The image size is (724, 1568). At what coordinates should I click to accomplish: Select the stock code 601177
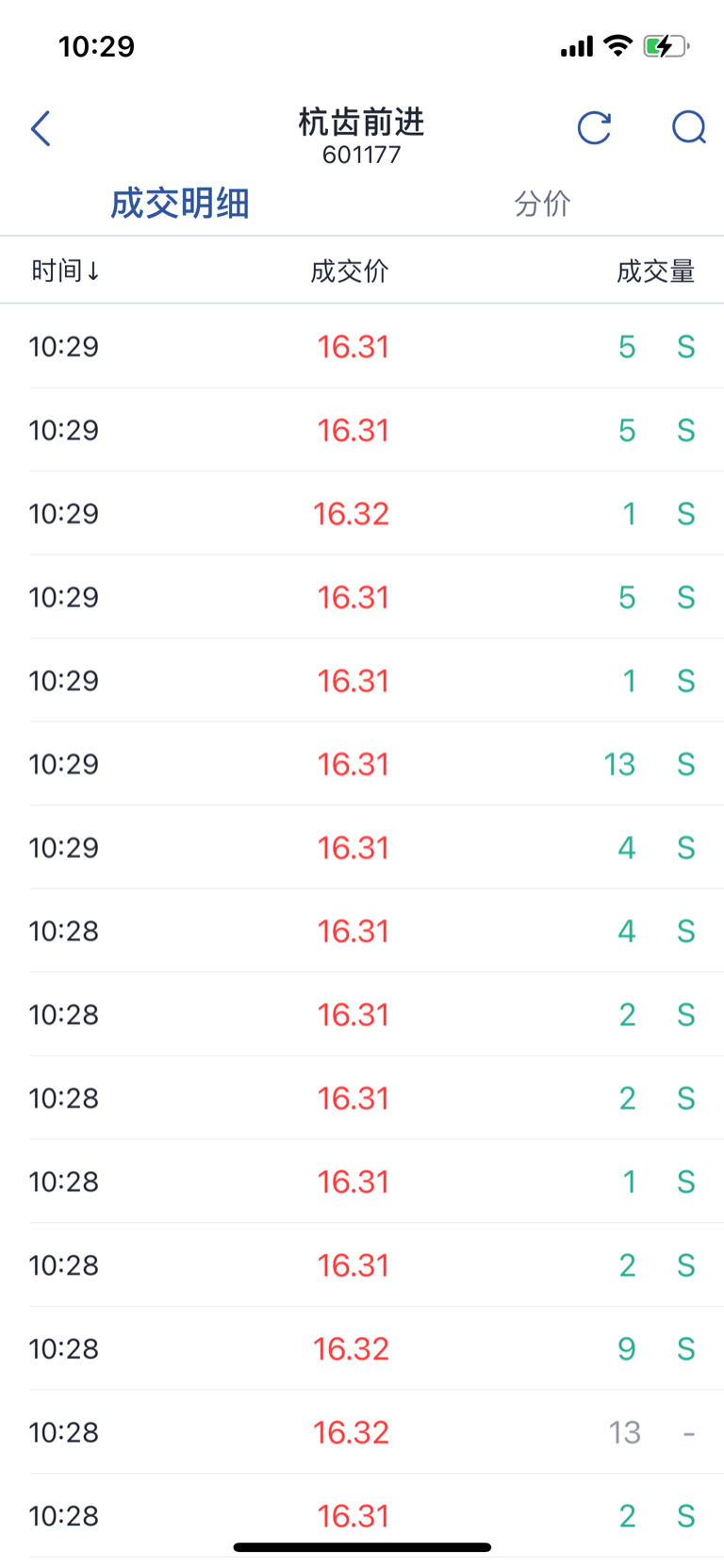point(361,155)
